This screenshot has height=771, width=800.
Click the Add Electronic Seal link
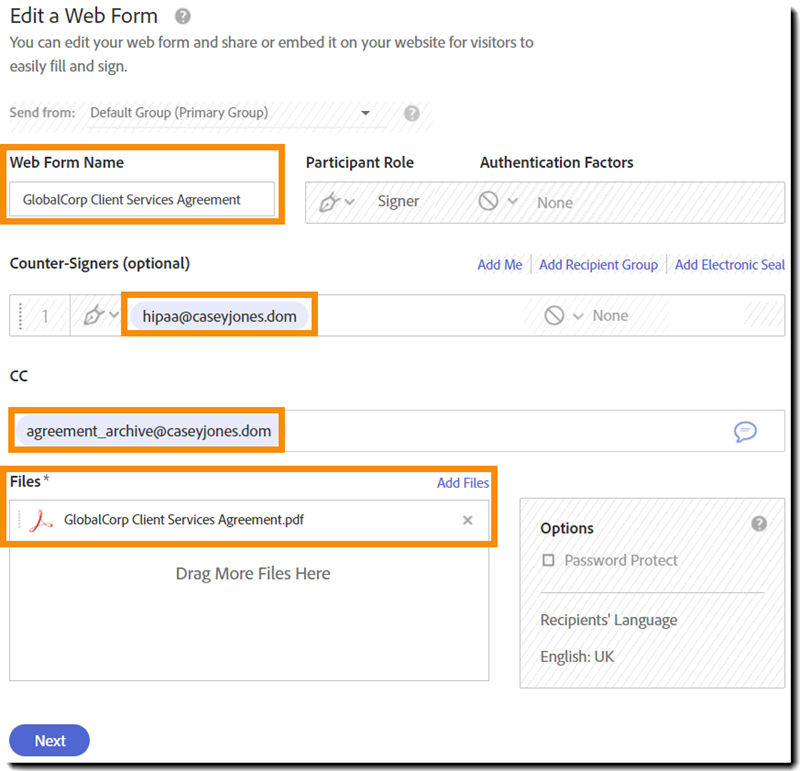[x=729, y=265]
